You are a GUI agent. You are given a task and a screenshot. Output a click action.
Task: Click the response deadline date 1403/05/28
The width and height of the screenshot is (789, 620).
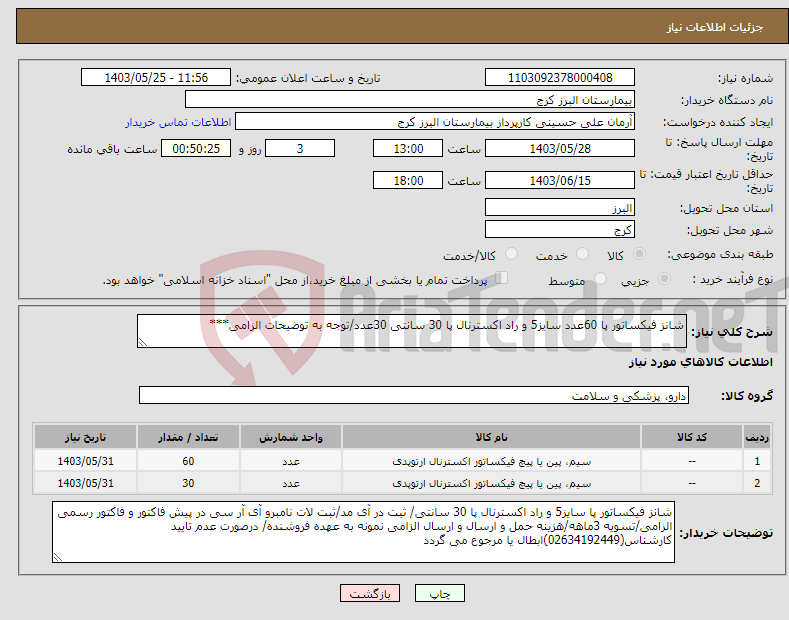tap(560, 148)
